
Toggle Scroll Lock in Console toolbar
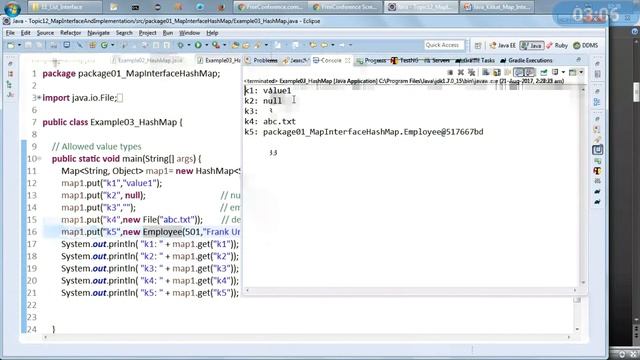496,72
